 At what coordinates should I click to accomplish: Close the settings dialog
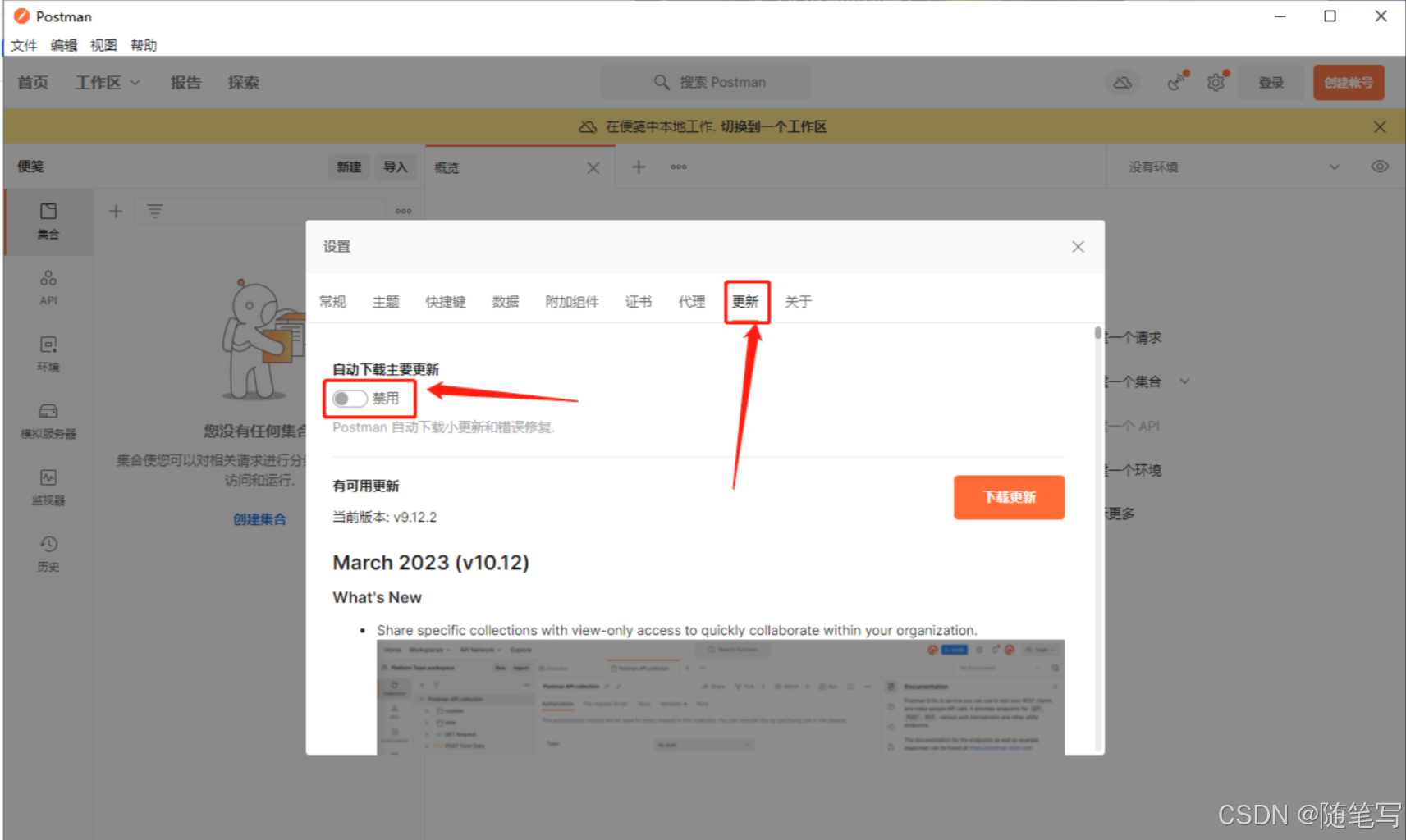click(1078, 247)
